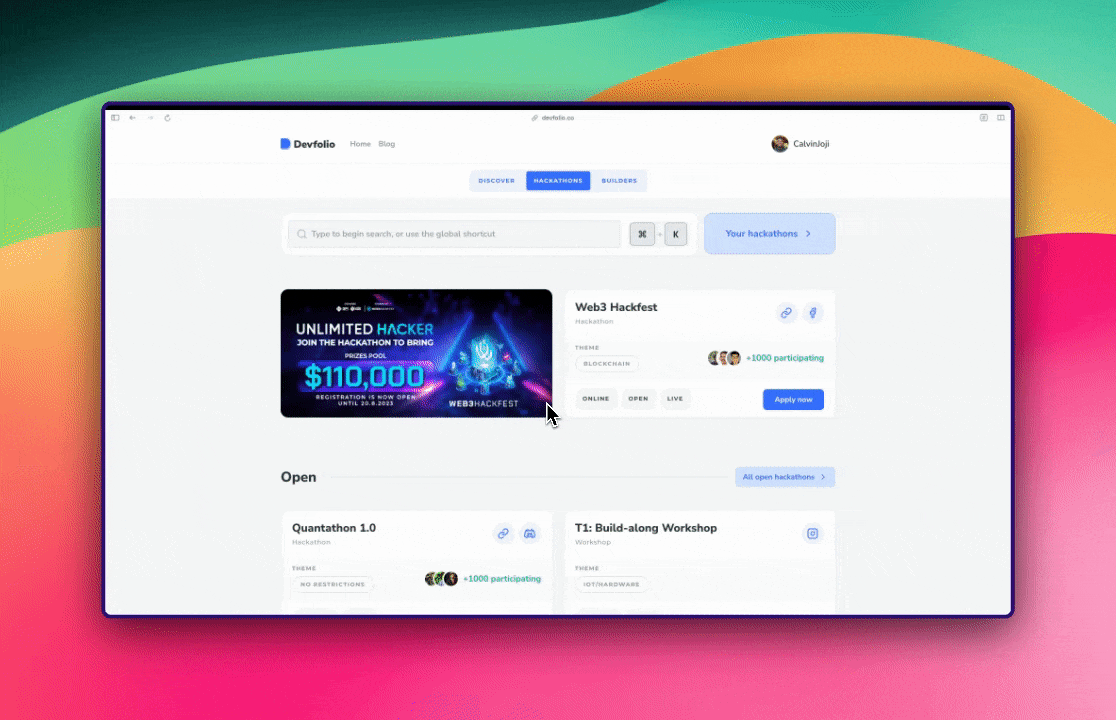Click Web3 Hackfest +1000 participating text
This screenshot has height=720, width=1116.
(785, 358)
